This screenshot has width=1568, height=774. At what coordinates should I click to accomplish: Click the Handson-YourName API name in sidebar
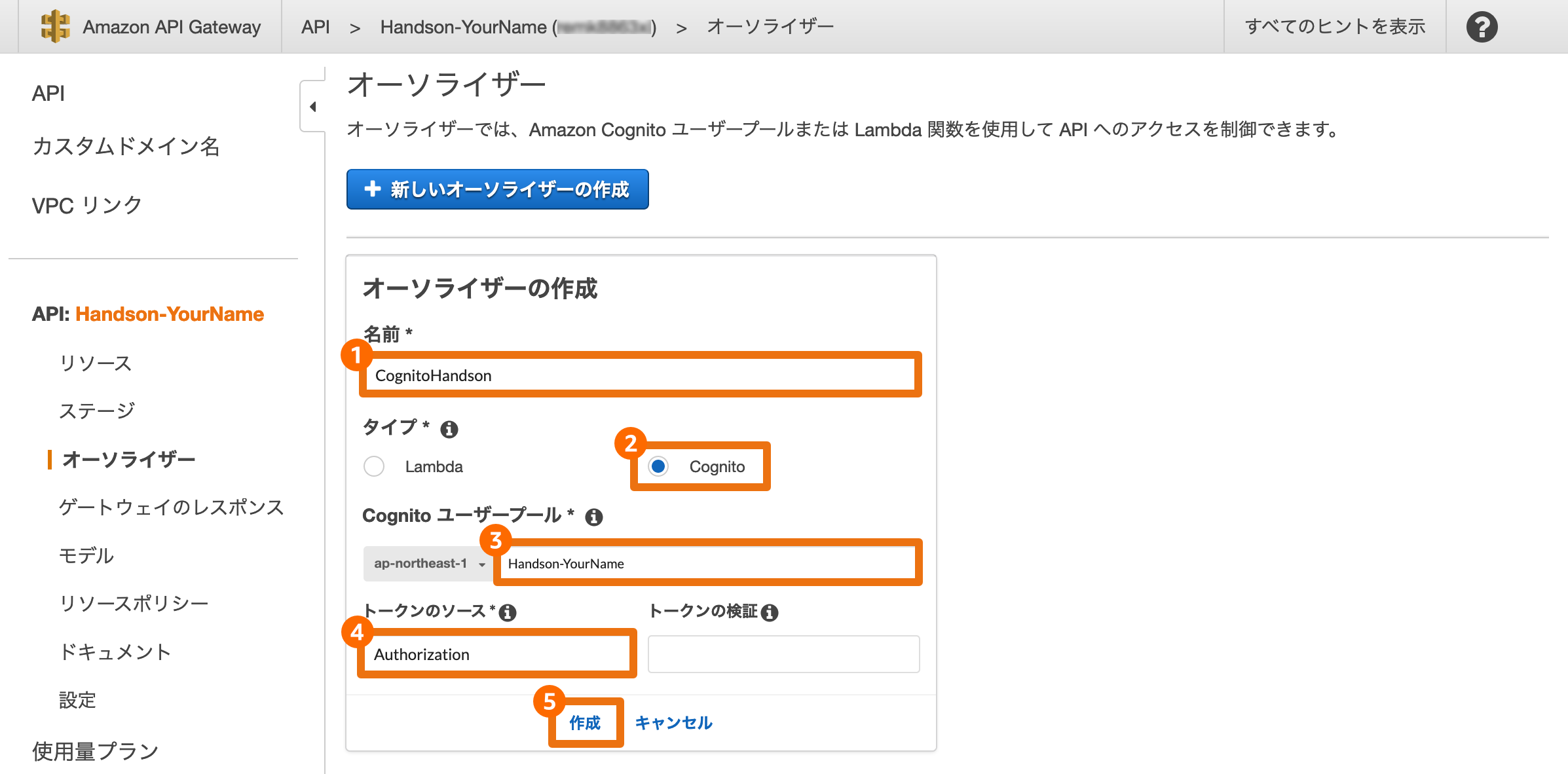click(170, 314)
